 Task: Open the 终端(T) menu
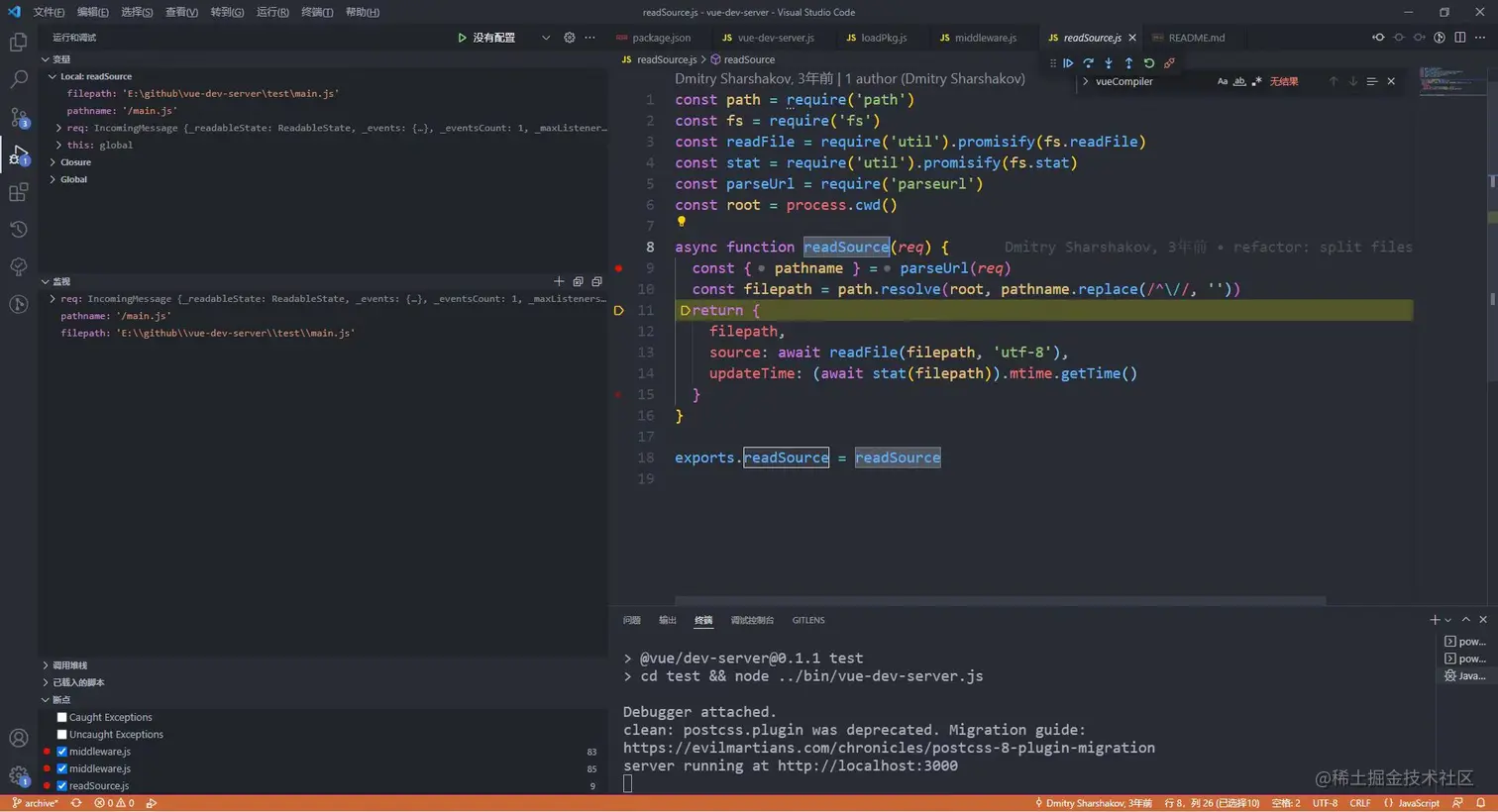point(317,12)
